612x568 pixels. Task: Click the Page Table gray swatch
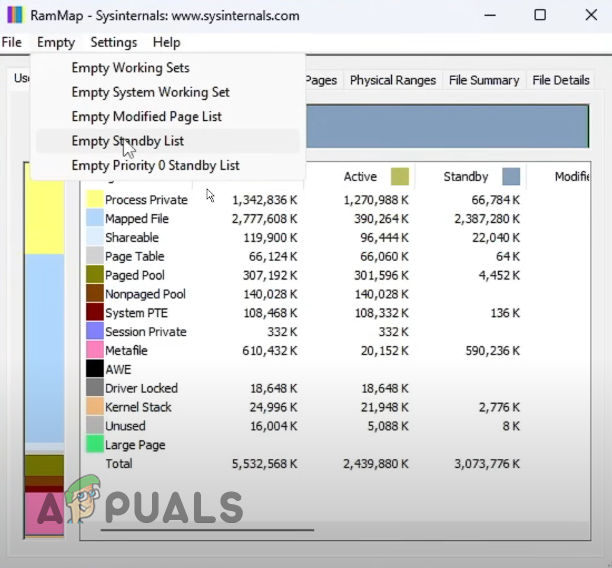tap(95, 256)
